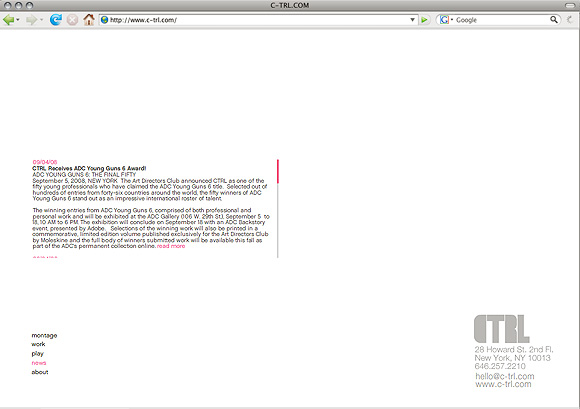Go to the Home page icon
580x409 pixels.
89,19
